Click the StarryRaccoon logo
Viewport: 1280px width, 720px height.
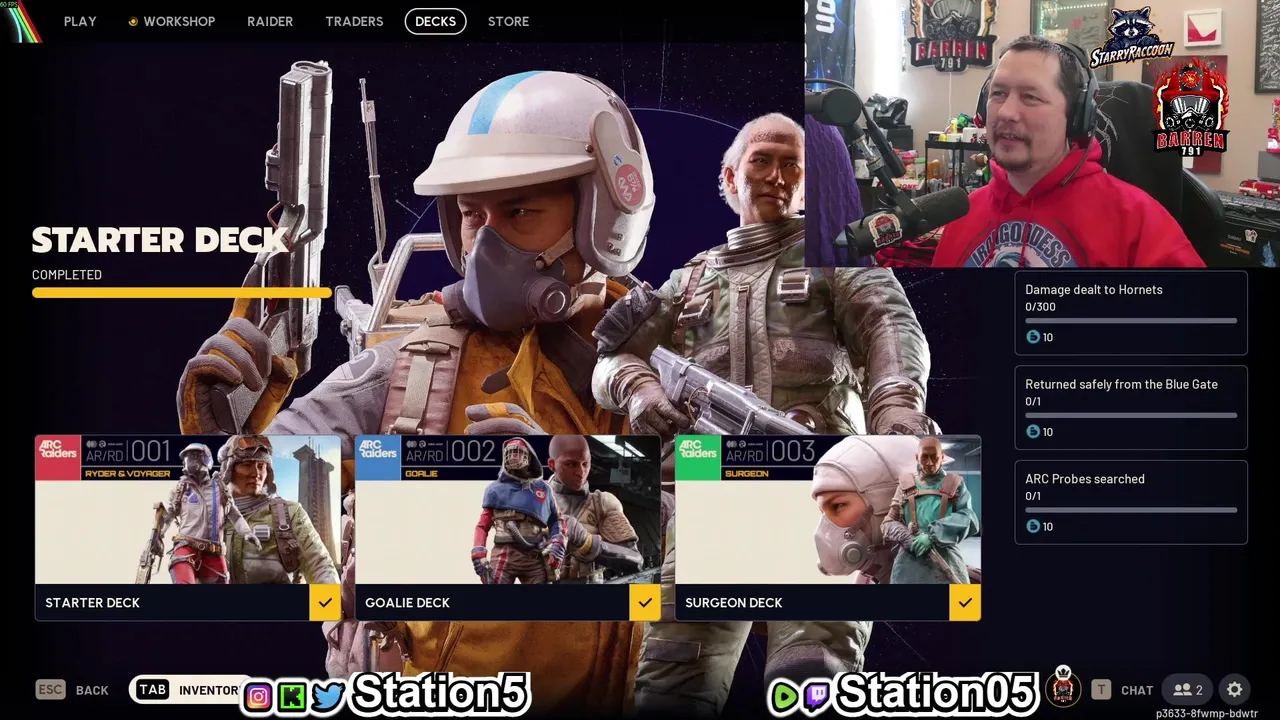pos(1132,37)
